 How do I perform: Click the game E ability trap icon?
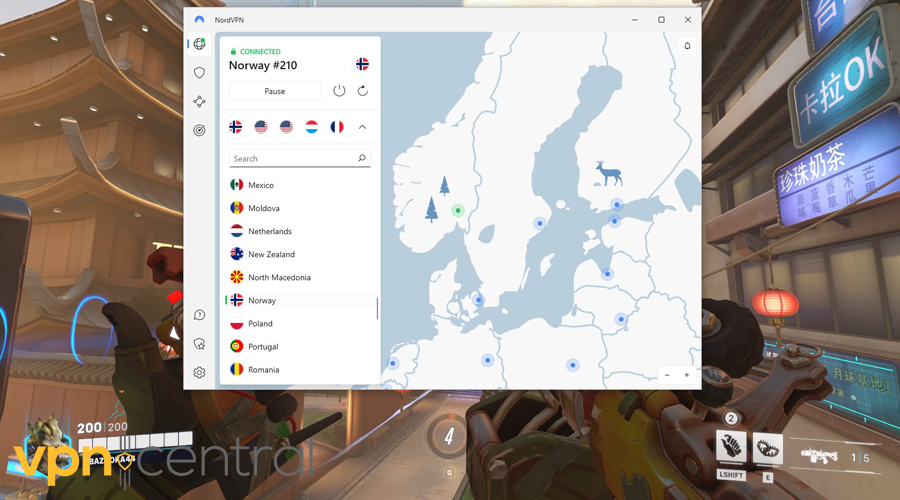click(767, 447)
